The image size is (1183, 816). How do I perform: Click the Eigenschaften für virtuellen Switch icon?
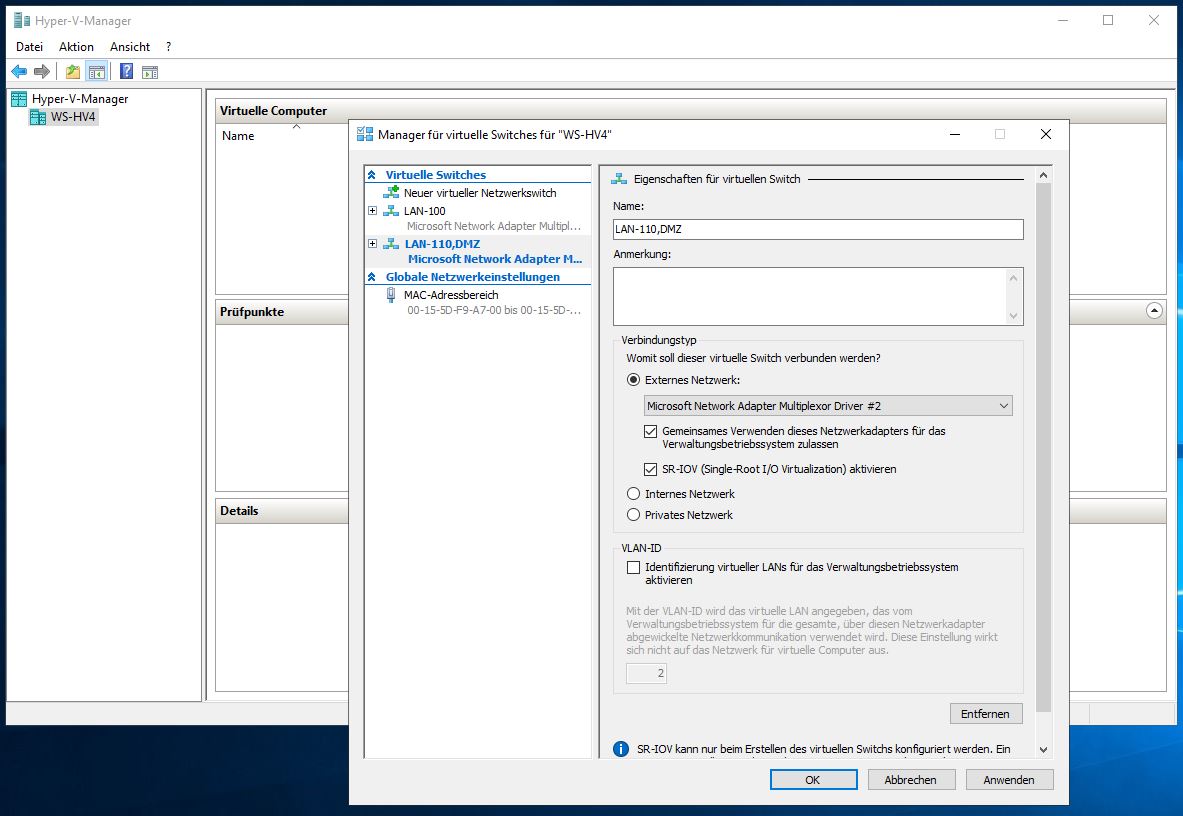[619, 179]
